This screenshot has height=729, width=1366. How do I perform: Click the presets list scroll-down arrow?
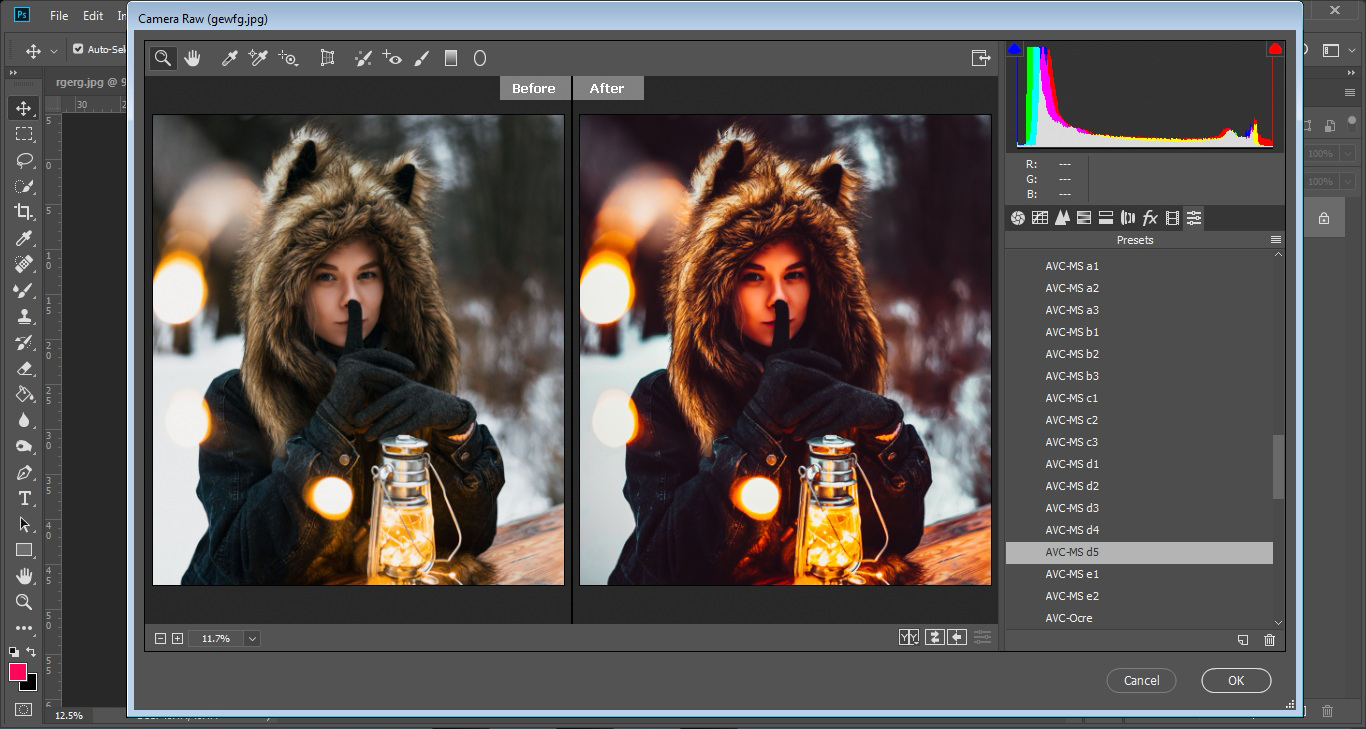(x=1278, y=622)
